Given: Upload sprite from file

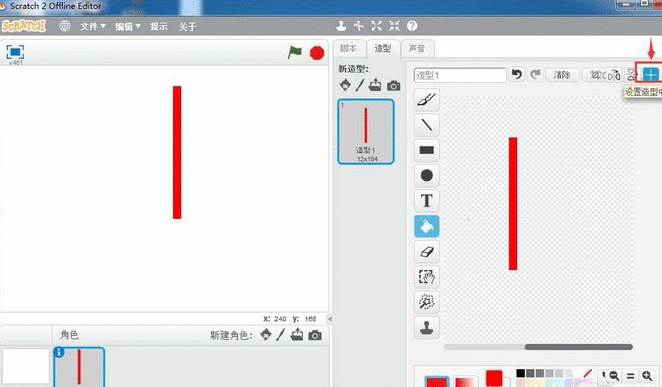Looking at the screenshot, I should [297, 335].
